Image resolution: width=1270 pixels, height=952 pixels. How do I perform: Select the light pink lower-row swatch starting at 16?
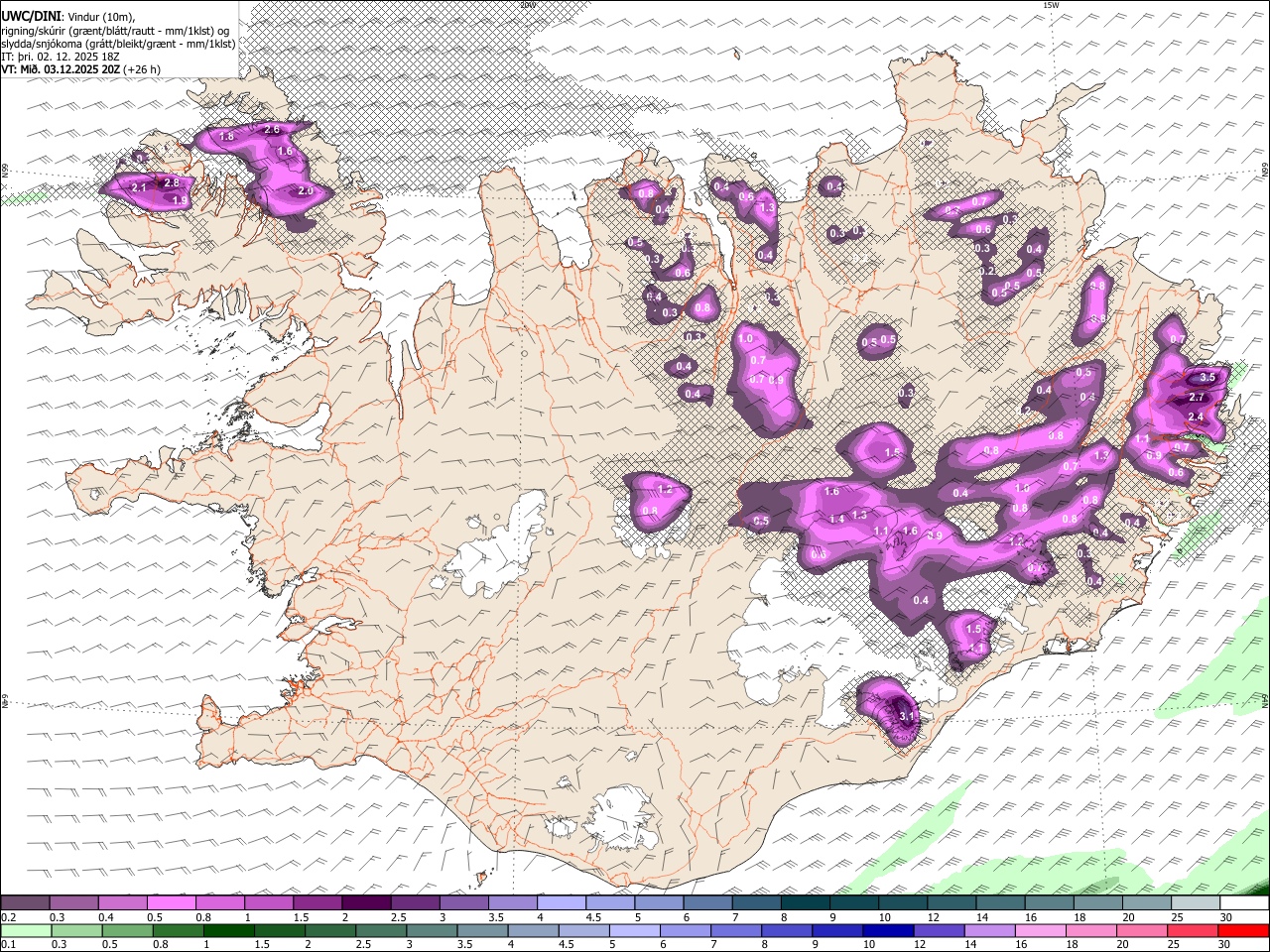click(1040, 931)
